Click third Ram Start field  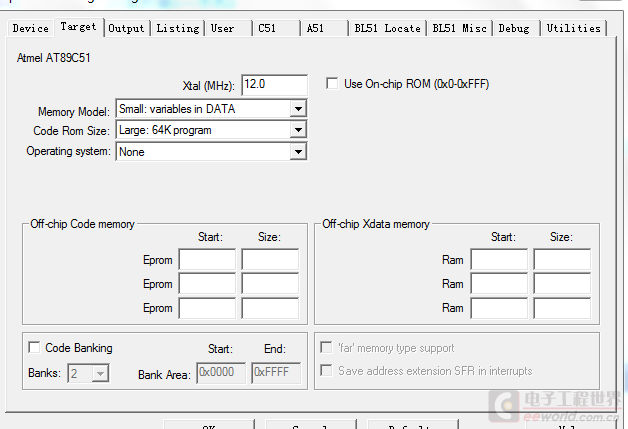(x=499, y=308)
